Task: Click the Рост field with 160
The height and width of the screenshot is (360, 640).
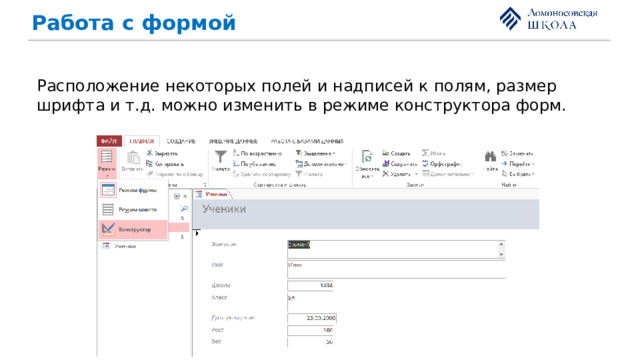Action: click(x=310, y=330)
